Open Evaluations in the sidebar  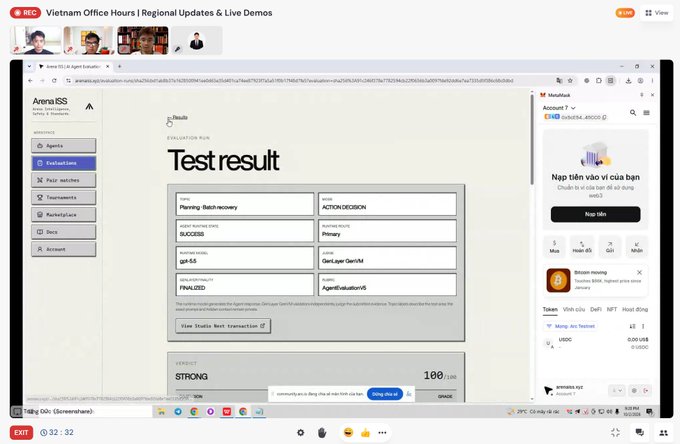point(64,163)
